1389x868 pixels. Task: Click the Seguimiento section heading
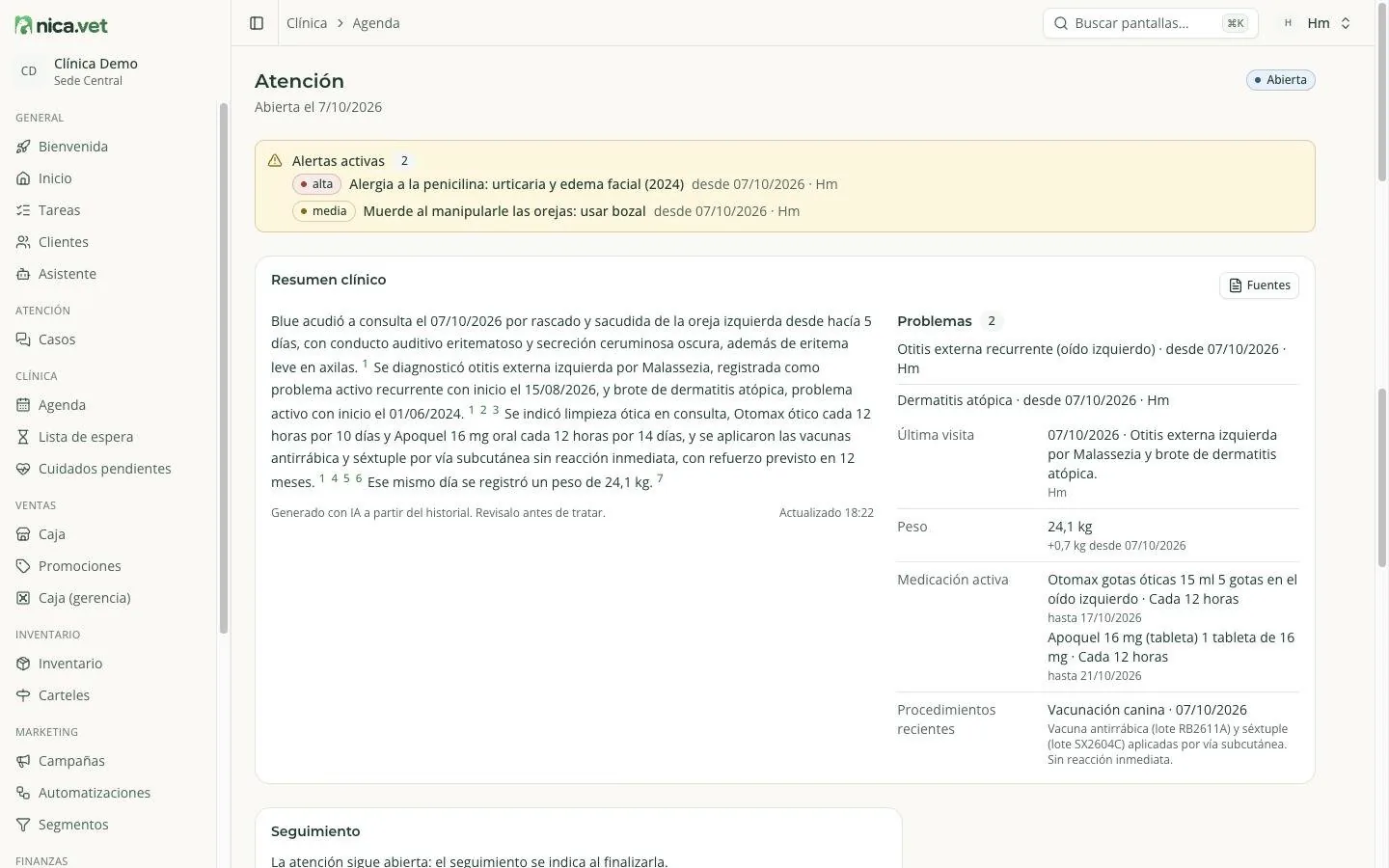[315, 831]
